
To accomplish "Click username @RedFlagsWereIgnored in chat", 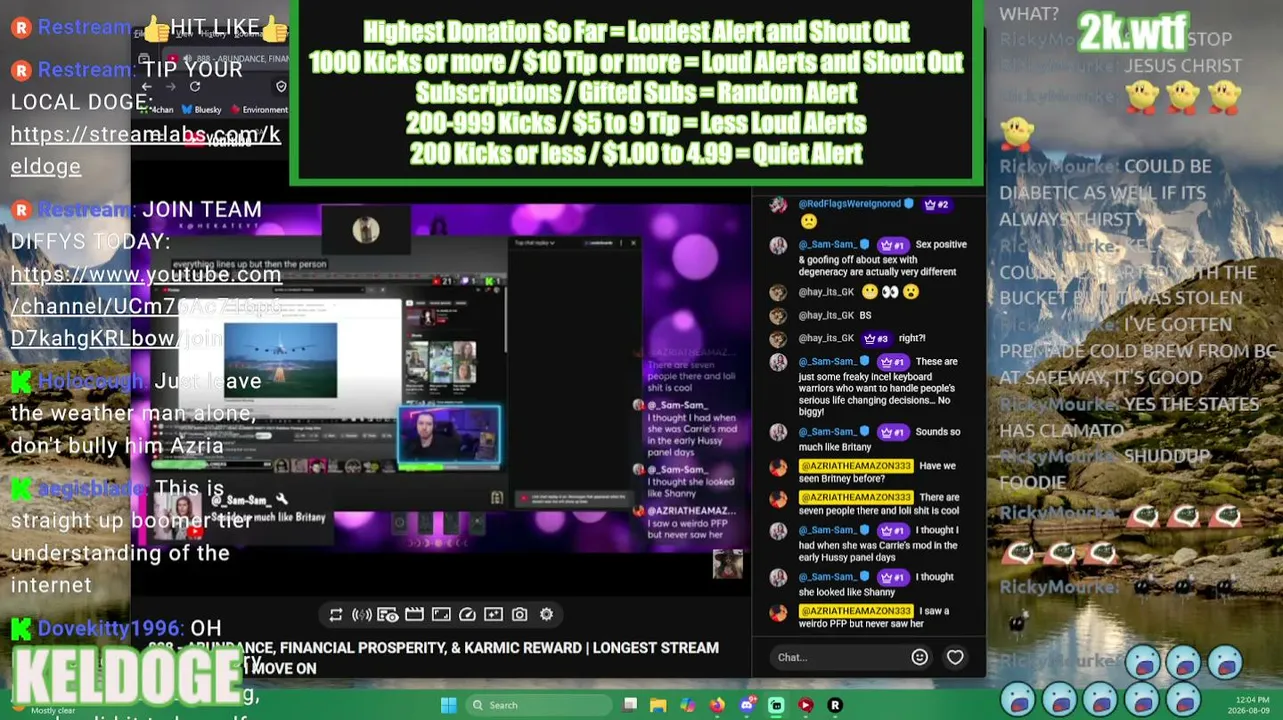I will (x=849, y=204).
